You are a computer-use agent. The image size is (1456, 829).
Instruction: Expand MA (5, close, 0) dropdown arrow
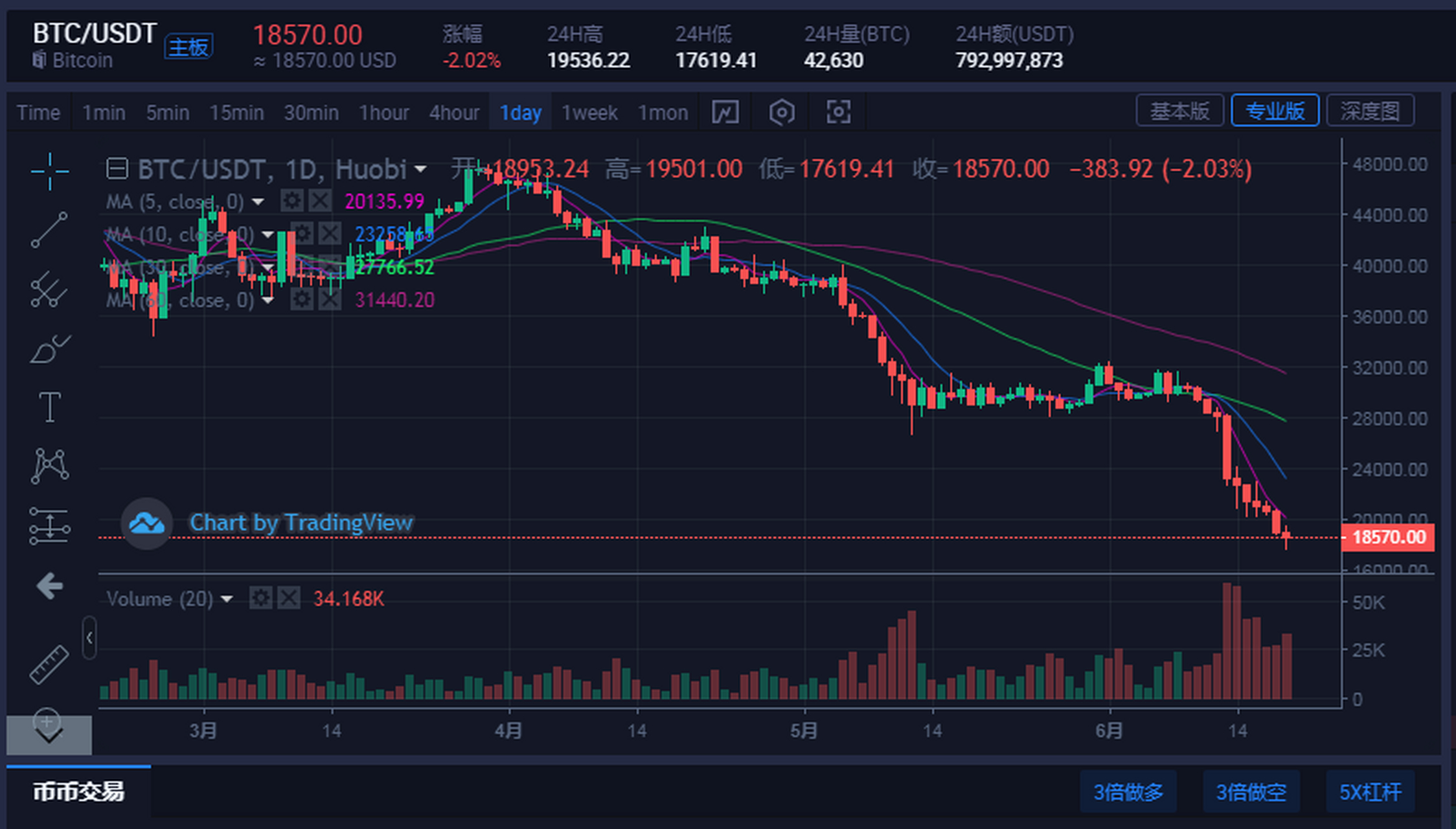(258, 202)
